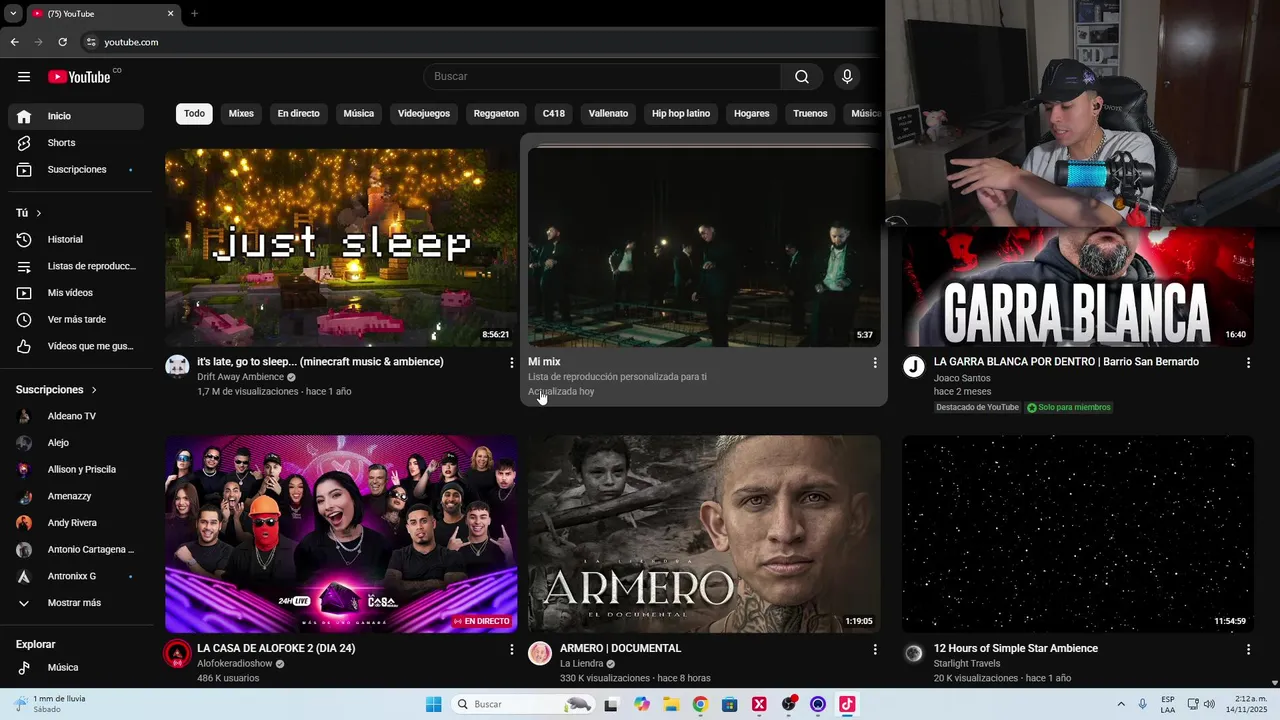The image size is (1280, 720).
Task: Open Joaco Santos channel avatar
Action: point(914,366)
